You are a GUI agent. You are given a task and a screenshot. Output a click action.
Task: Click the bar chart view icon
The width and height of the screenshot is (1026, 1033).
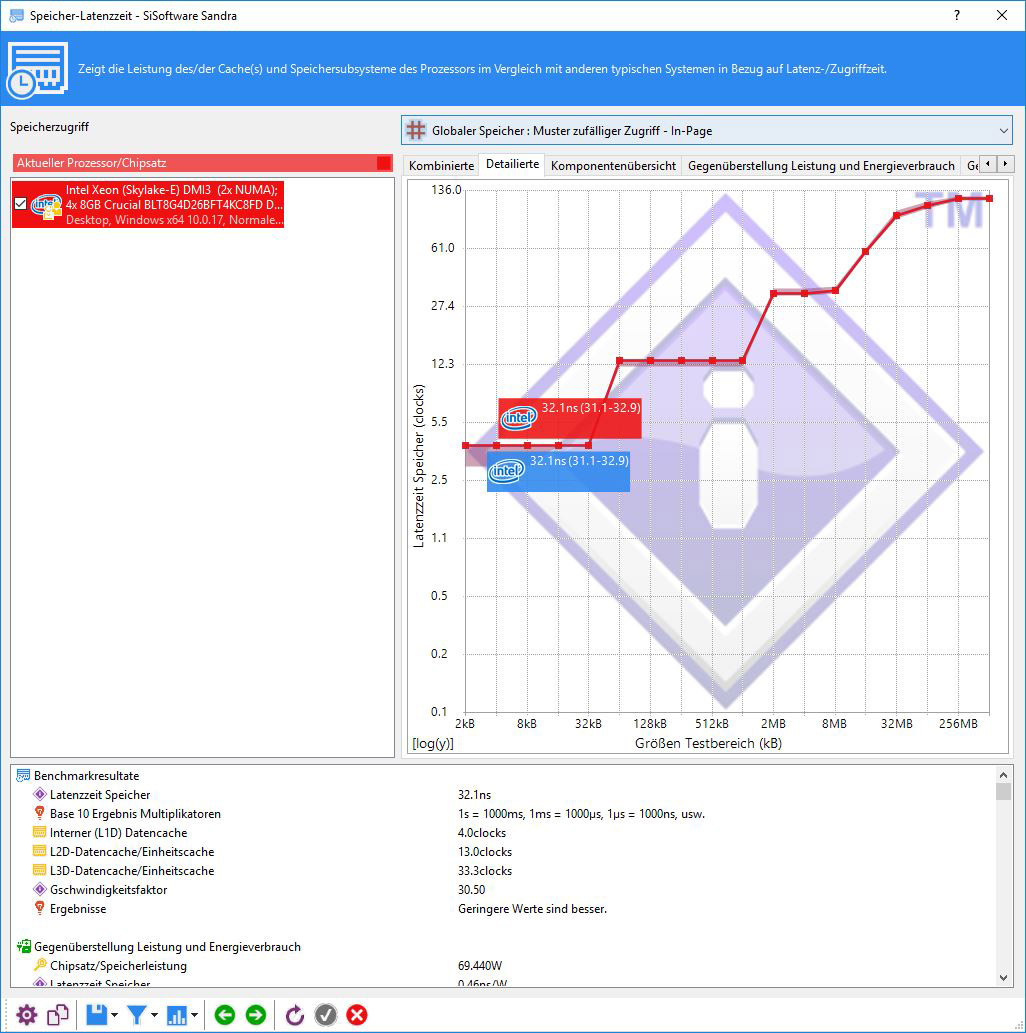point(177,1015)
